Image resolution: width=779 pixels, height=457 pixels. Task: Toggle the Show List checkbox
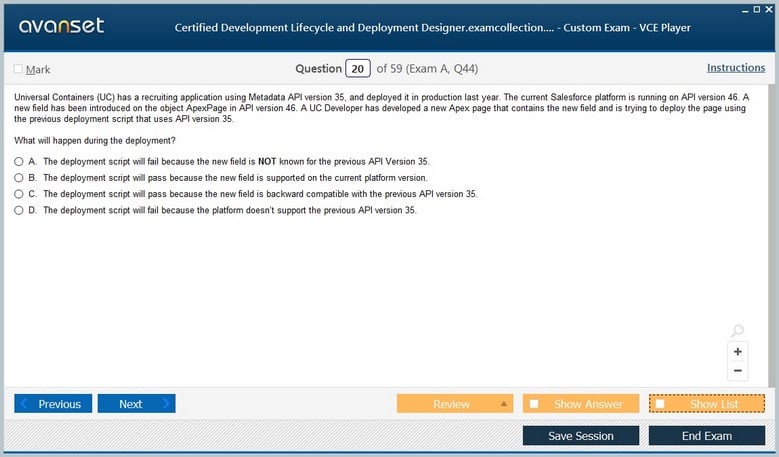pos(660,404)
